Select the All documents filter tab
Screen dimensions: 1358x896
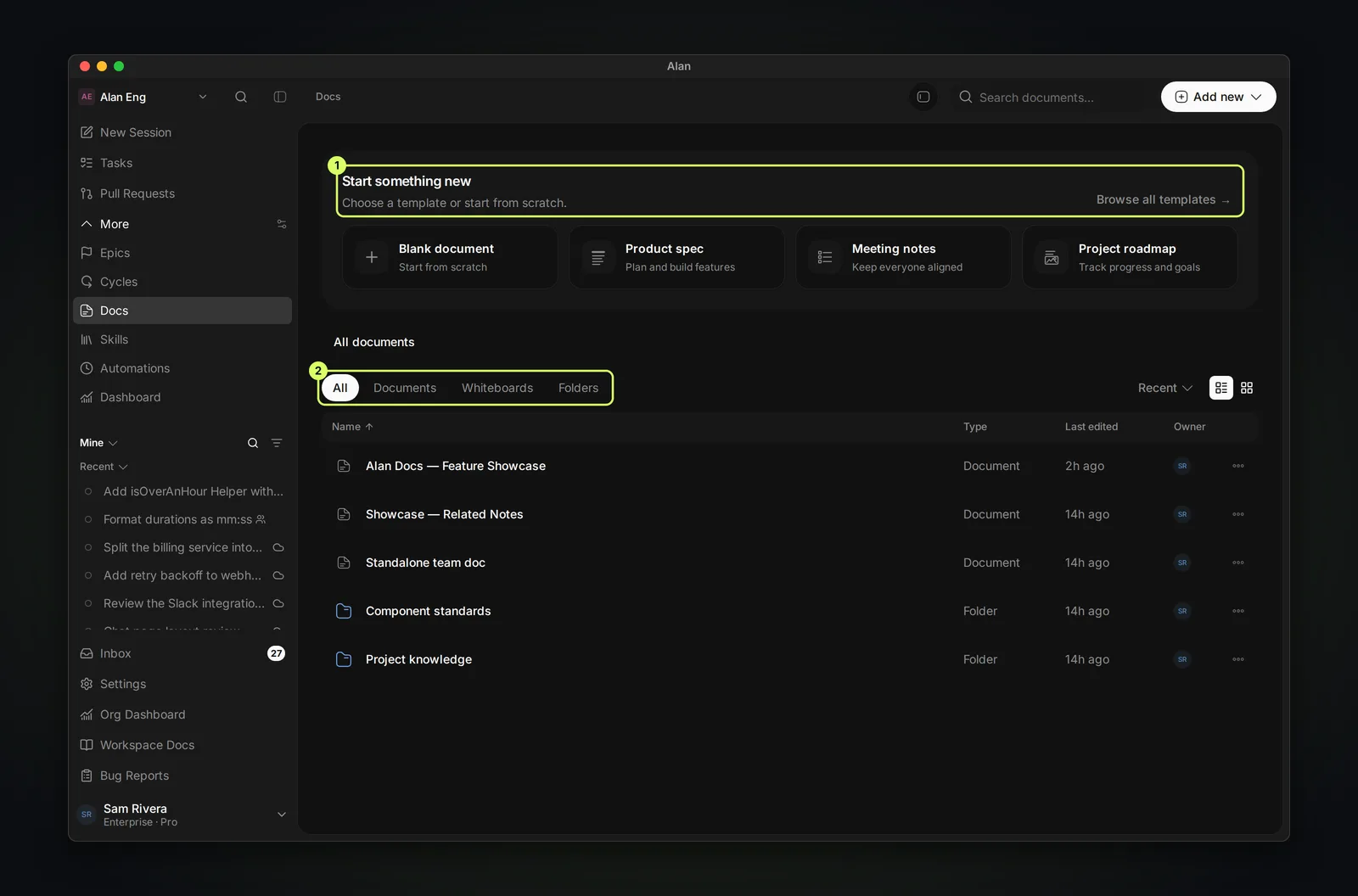point(340,388)
